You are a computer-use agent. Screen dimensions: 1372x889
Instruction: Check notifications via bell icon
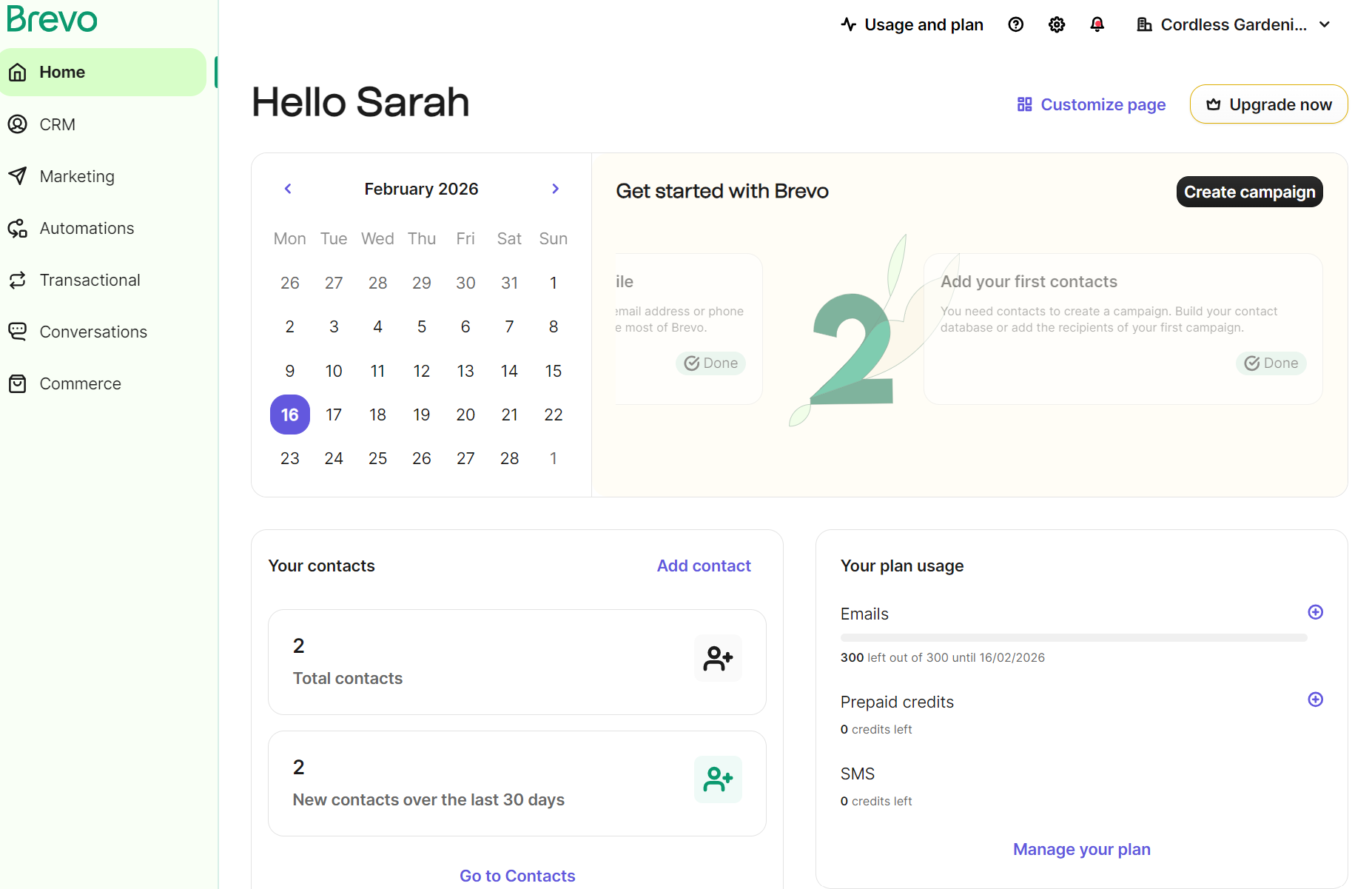(x=1097, y=24)
